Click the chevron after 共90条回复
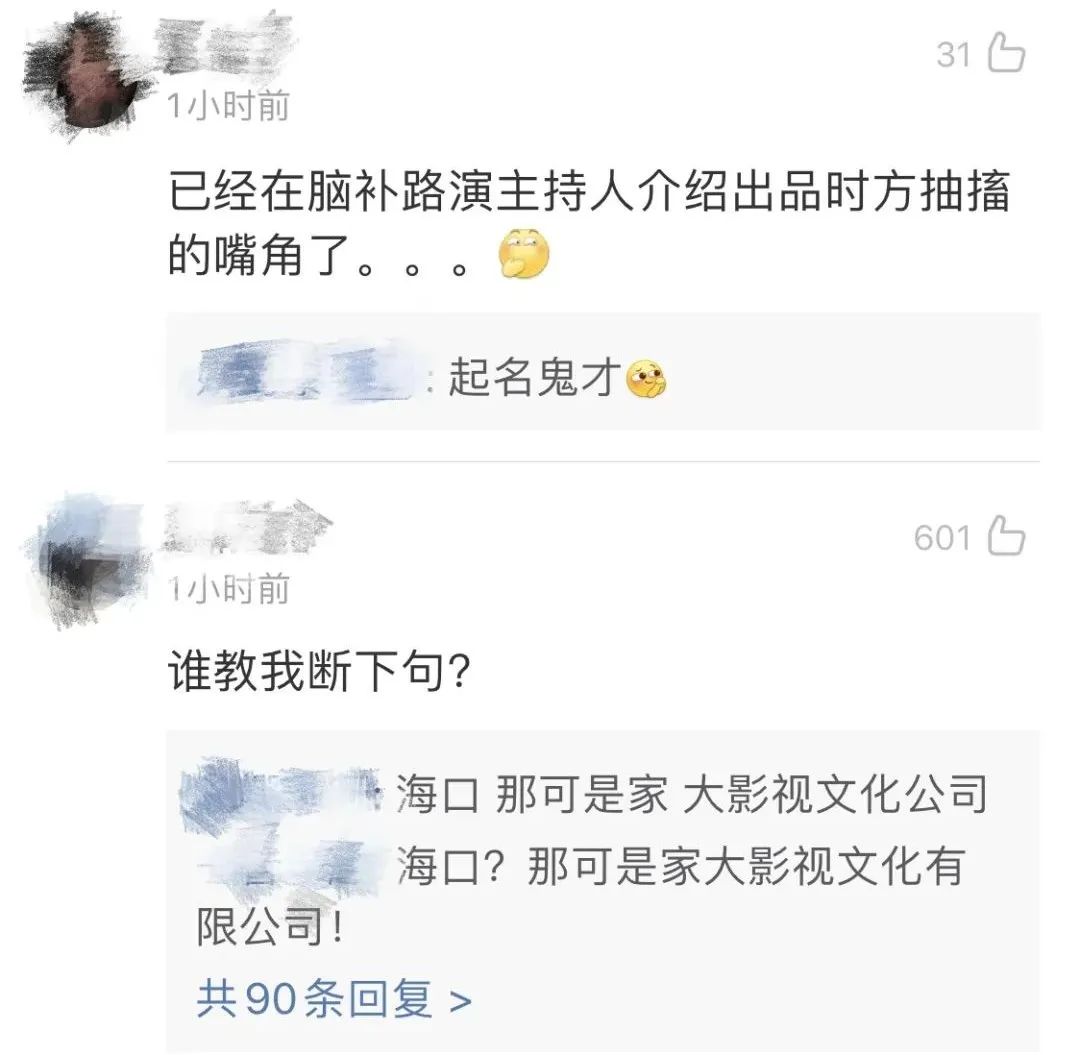Screen dimensions: 1080x1055 pyautogui.click(x=460, y=1001)
